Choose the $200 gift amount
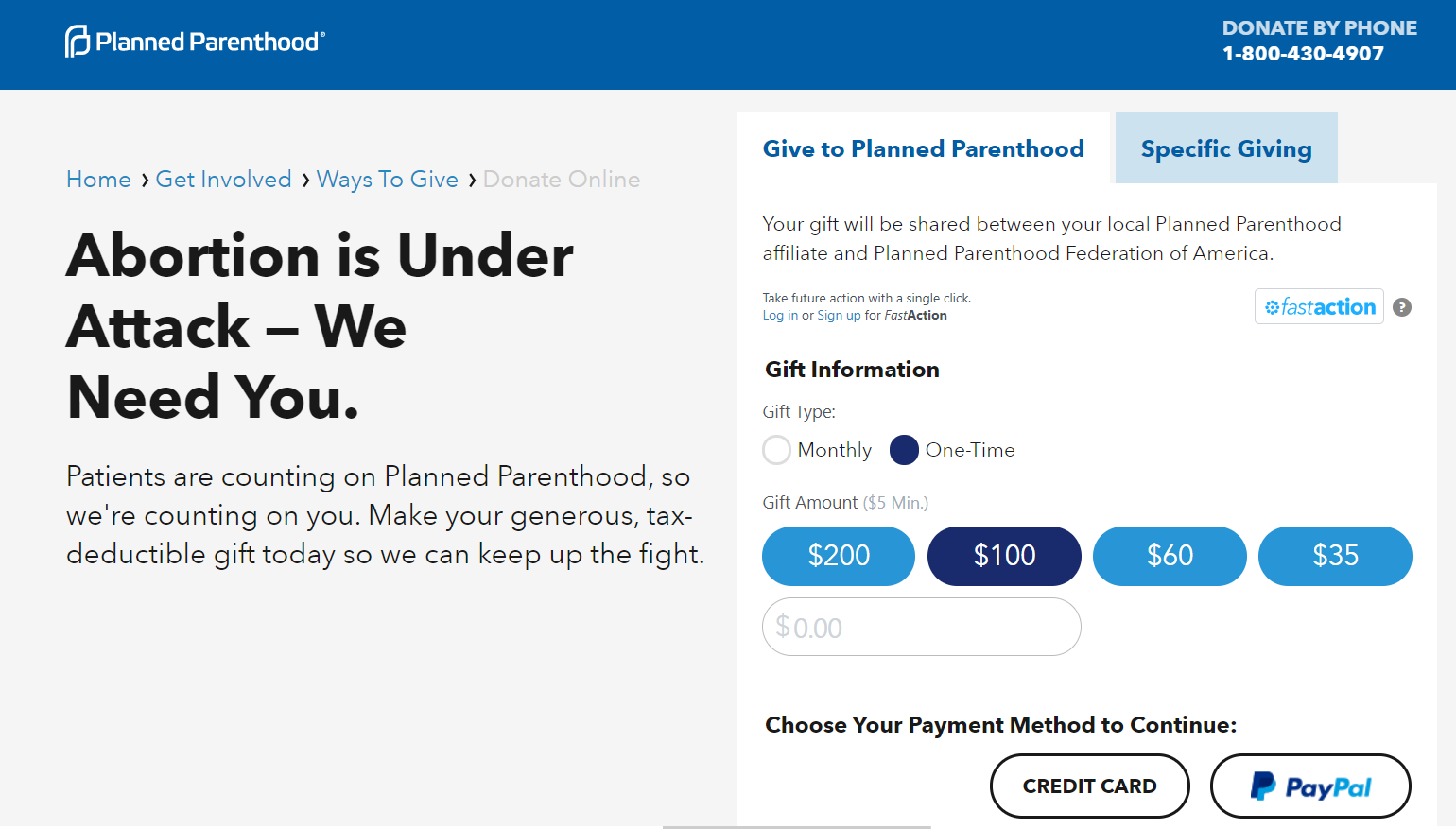The width and height of the screenshot is (1456, 829). click(839, 556)
